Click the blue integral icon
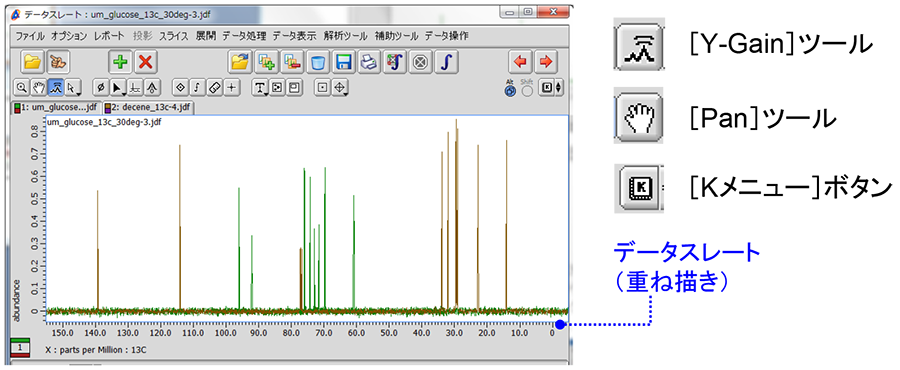Screen dimensions: 900x370 (446, 62)
